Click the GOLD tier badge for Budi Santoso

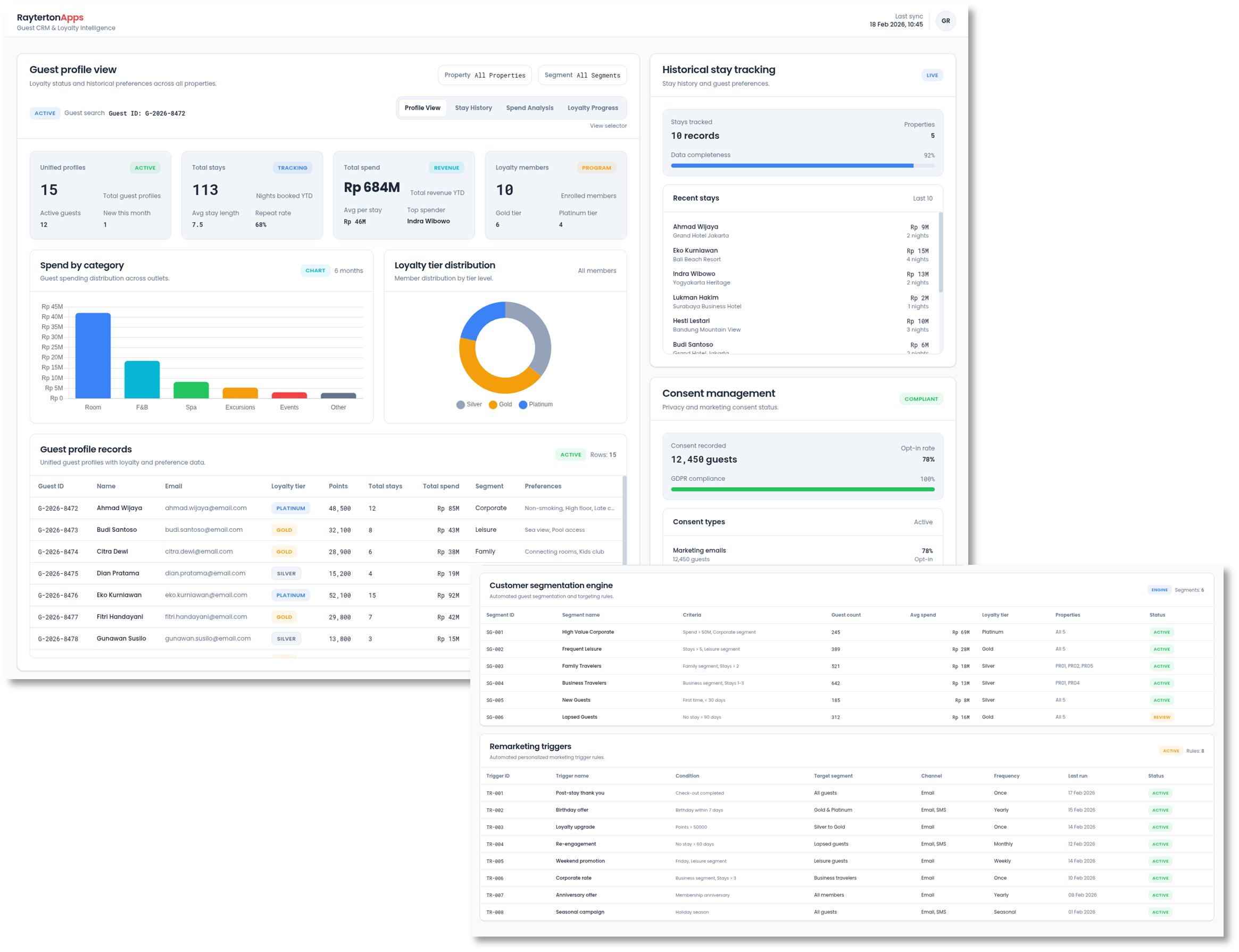tap(284, 530)
